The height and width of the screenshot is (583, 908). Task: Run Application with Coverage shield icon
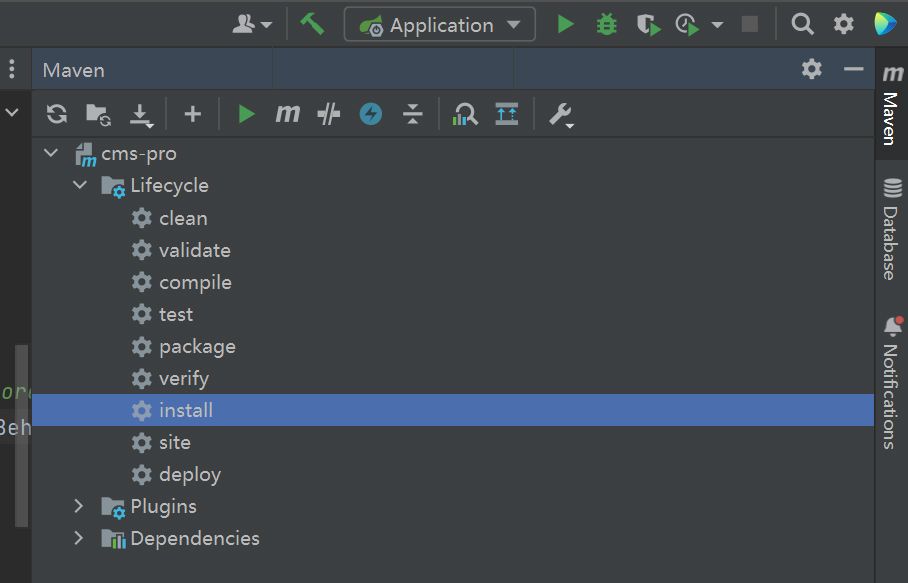pyautogui.click(x=648, y=25)
